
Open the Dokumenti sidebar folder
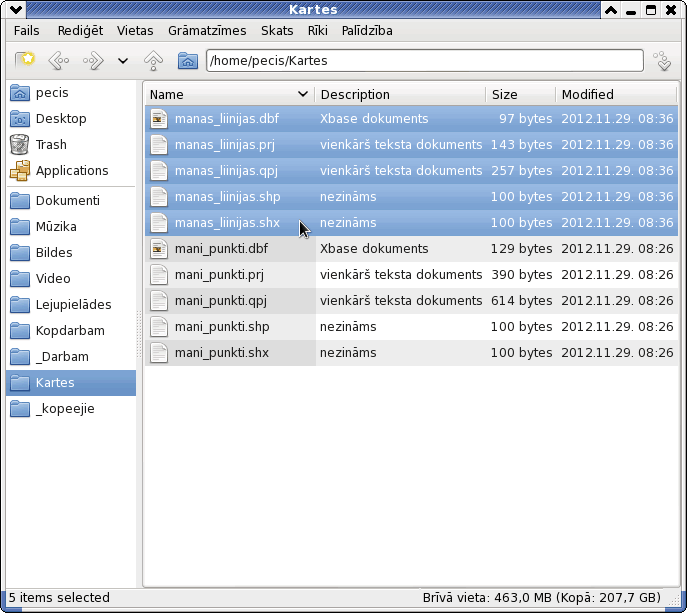71,201
